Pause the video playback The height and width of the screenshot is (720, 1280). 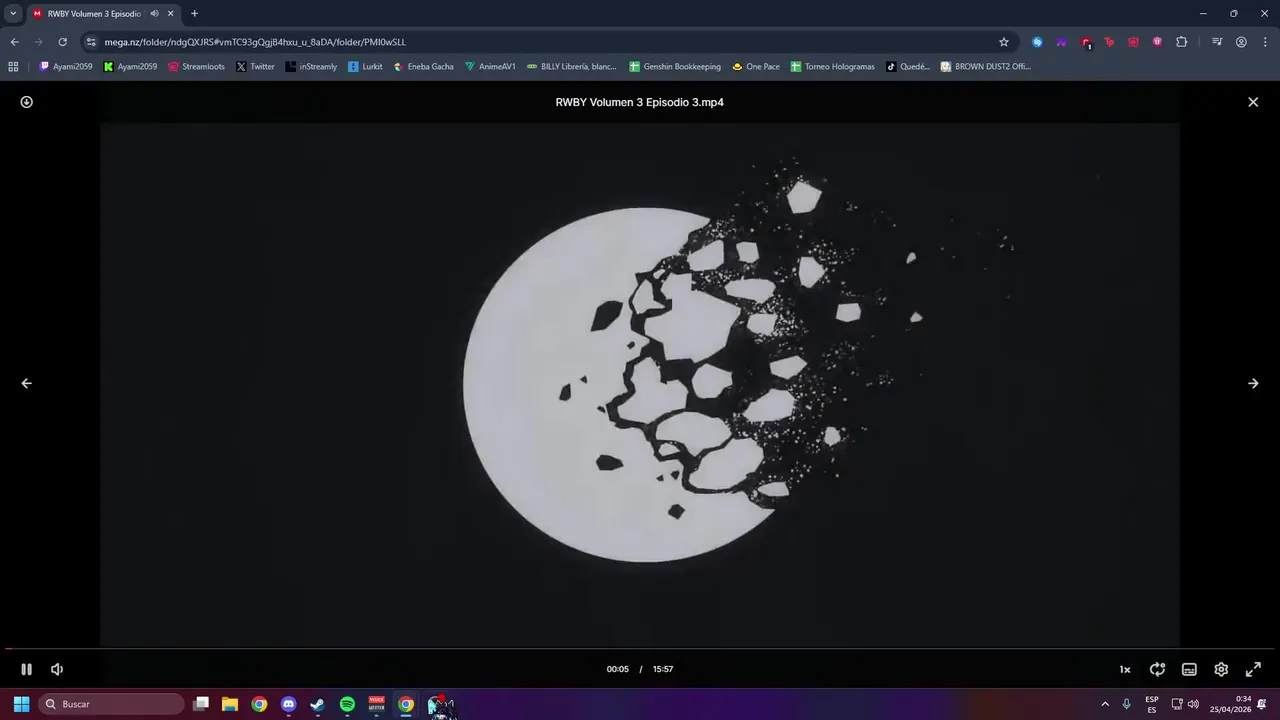[27, 669]
